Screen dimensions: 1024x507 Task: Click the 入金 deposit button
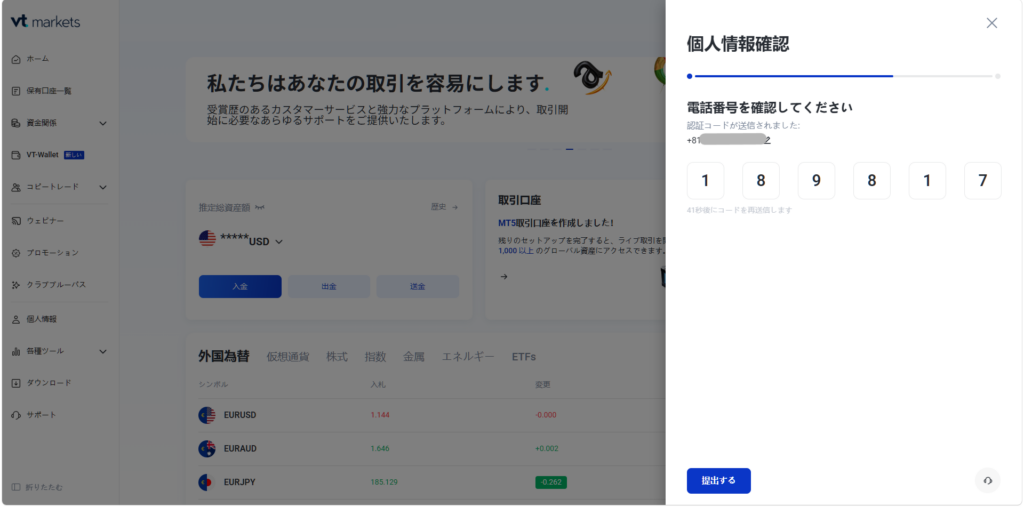click(x=240, y=286)
